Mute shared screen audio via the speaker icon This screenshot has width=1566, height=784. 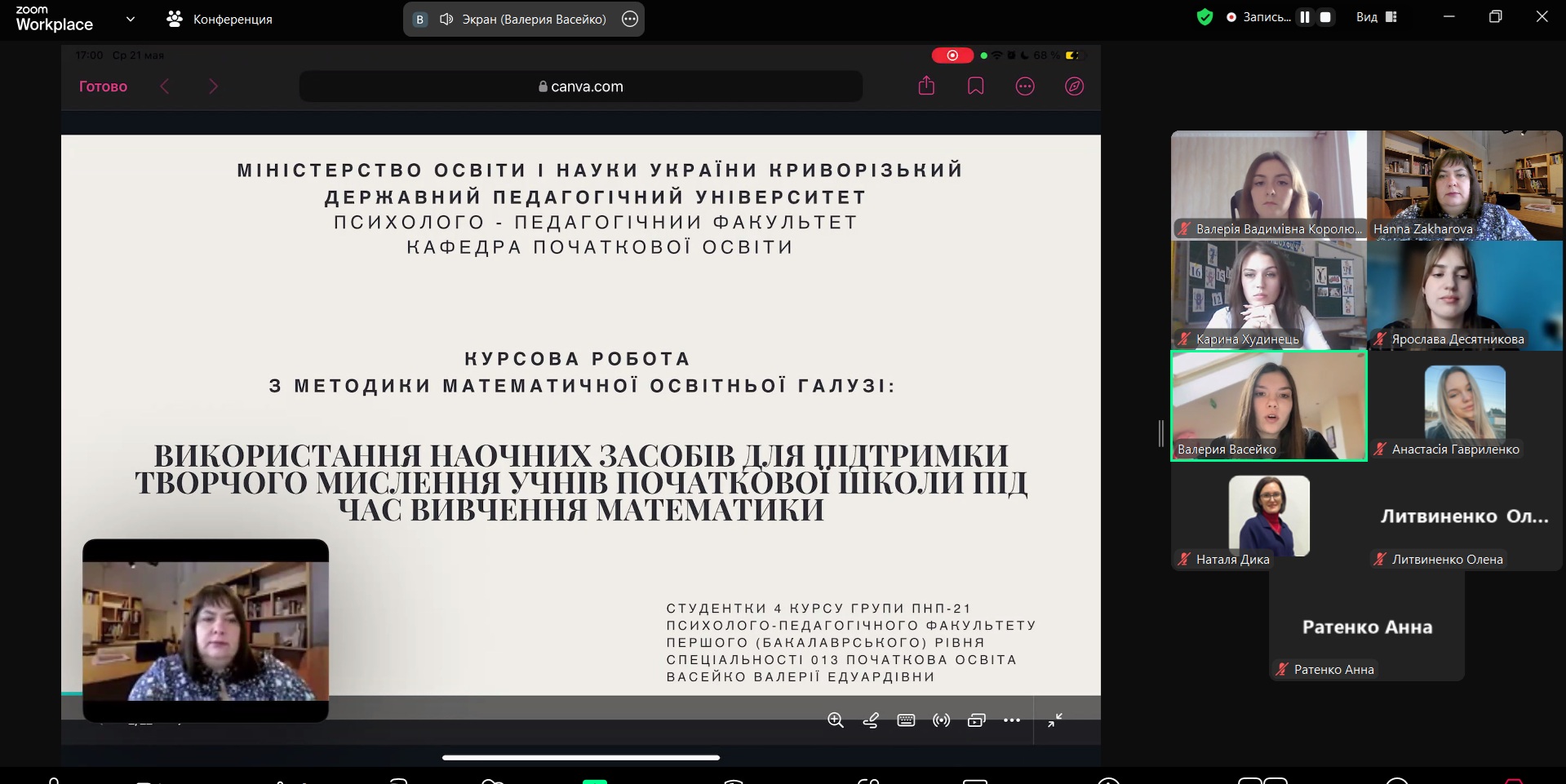[x=446, y=18]
